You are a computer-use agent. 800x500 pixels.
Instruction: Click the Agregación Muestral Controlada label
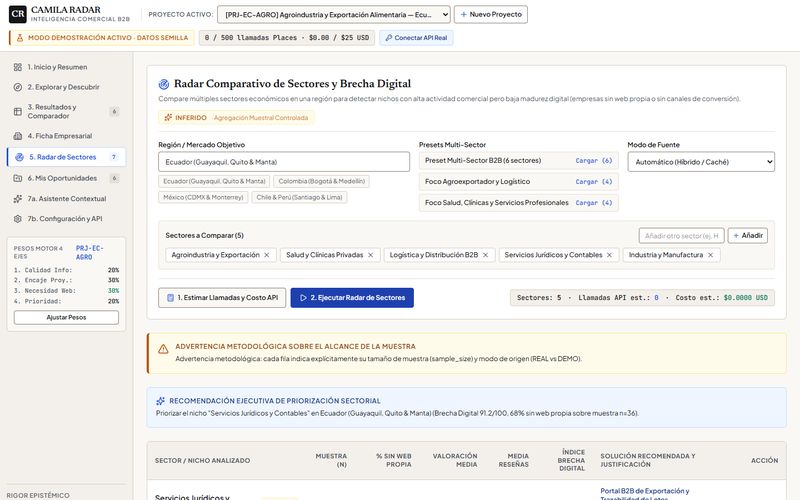point(261,118)
